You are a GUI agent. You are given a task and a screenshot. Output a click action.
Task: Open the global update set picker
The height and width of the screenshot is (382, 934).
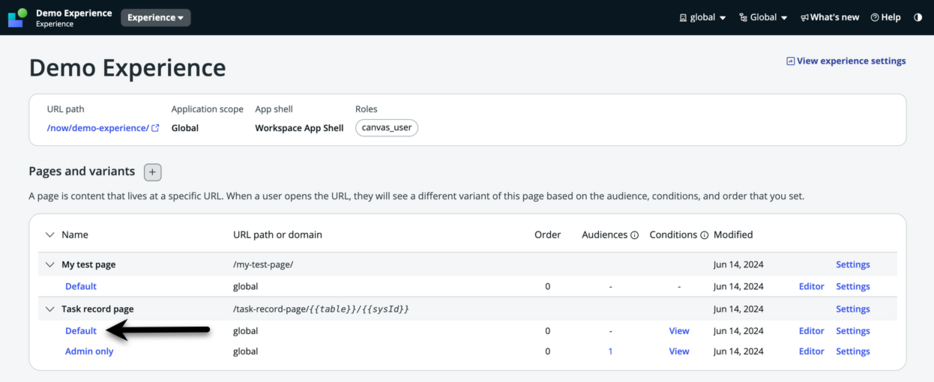[702, 18]
